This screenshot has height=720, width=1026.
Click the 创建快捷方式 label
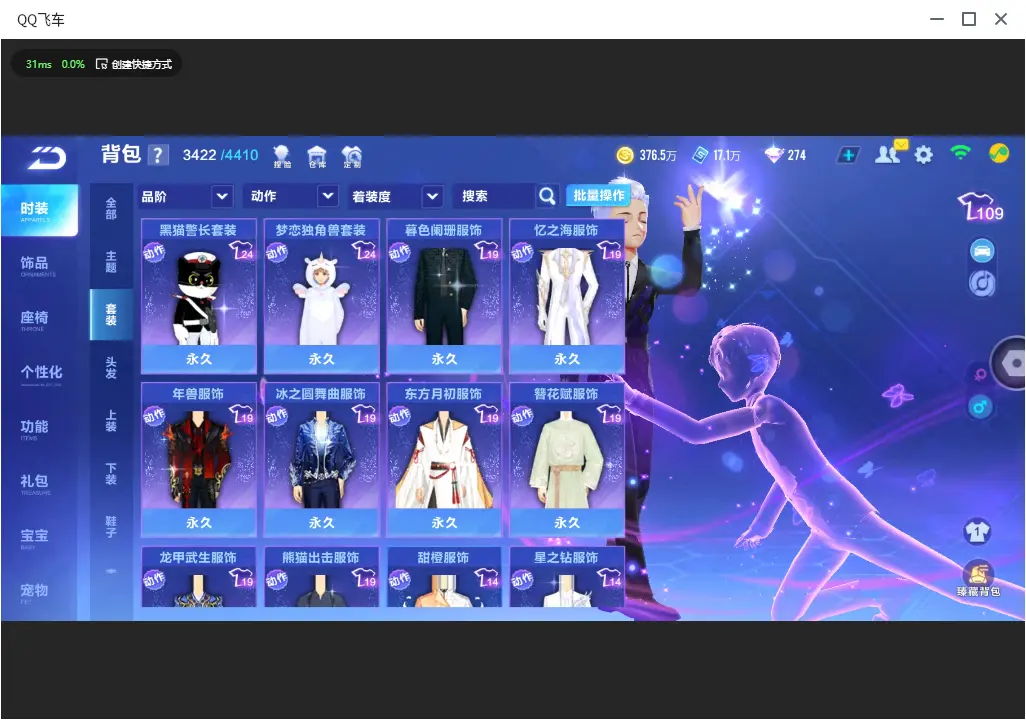pyautogui.click(x=141, y=64)
